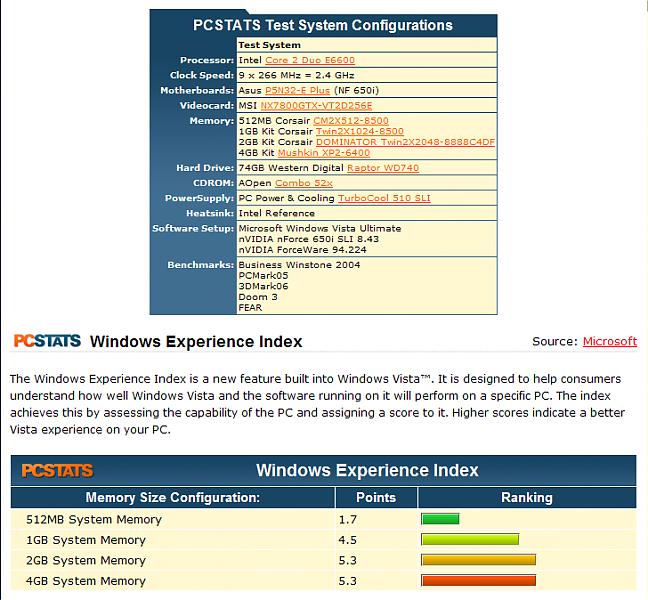648x600 pixels.
Task: Click the Motherboards row label
Action: point(197,90)
